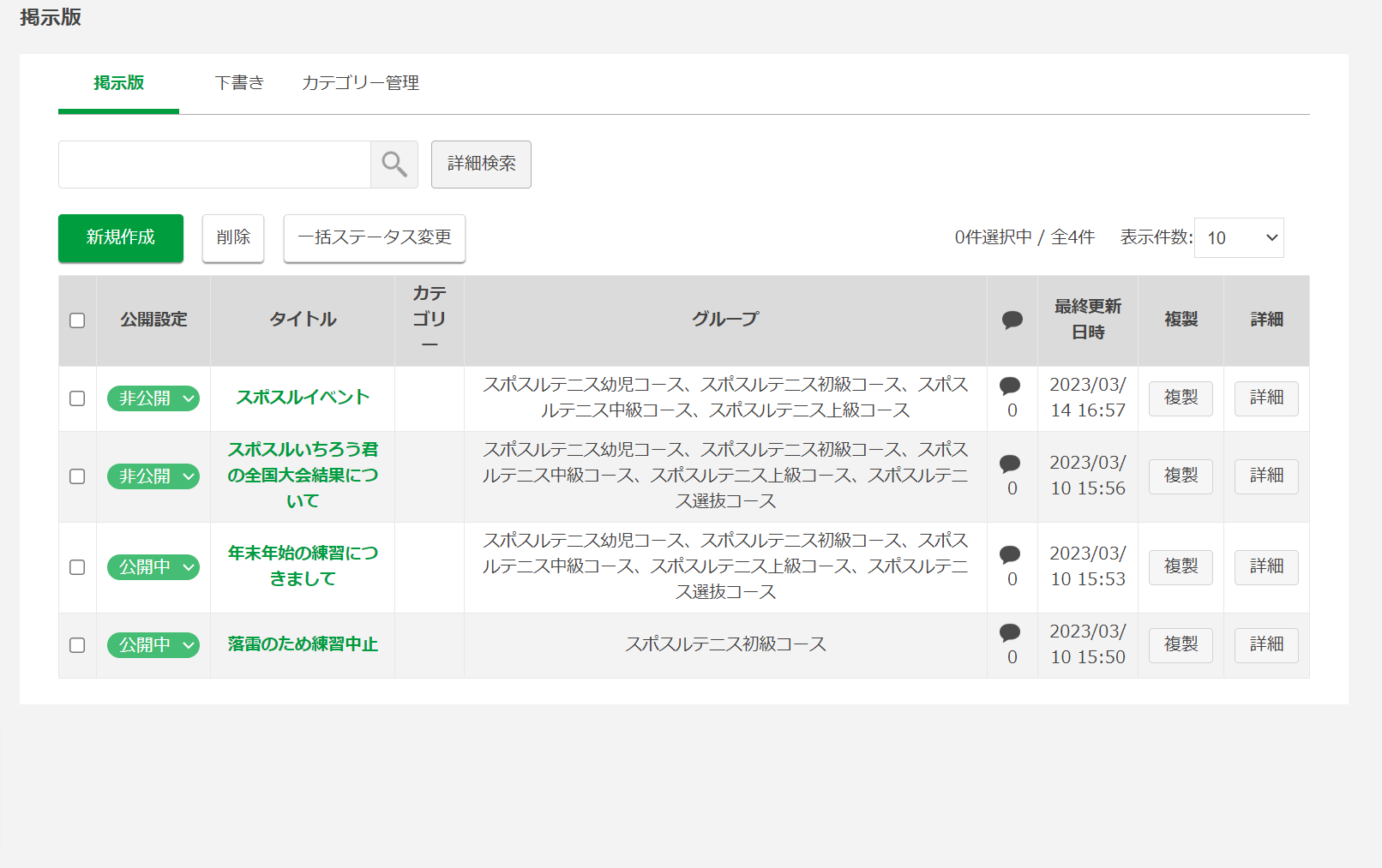Click 複製 for 落雷のため練習中止

(1181, 645)
